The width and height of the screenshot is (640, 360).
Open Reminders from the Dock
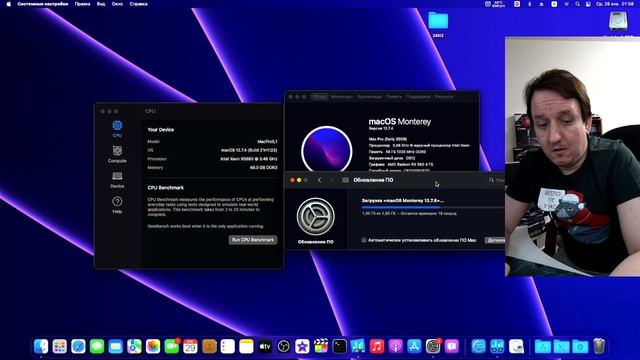228,347
